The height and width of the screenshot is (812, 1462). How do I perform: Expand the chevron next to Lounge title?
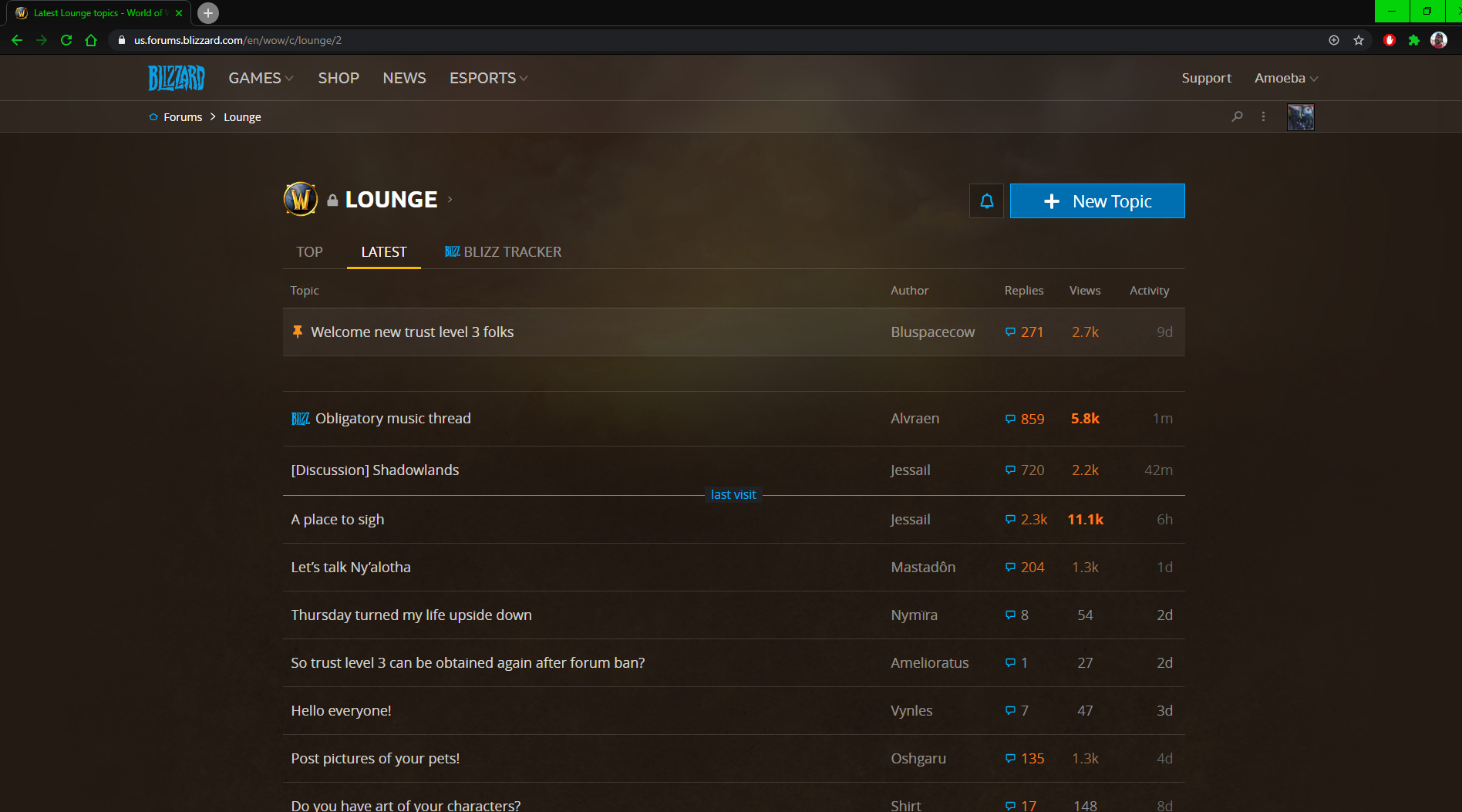pos(450,200)
